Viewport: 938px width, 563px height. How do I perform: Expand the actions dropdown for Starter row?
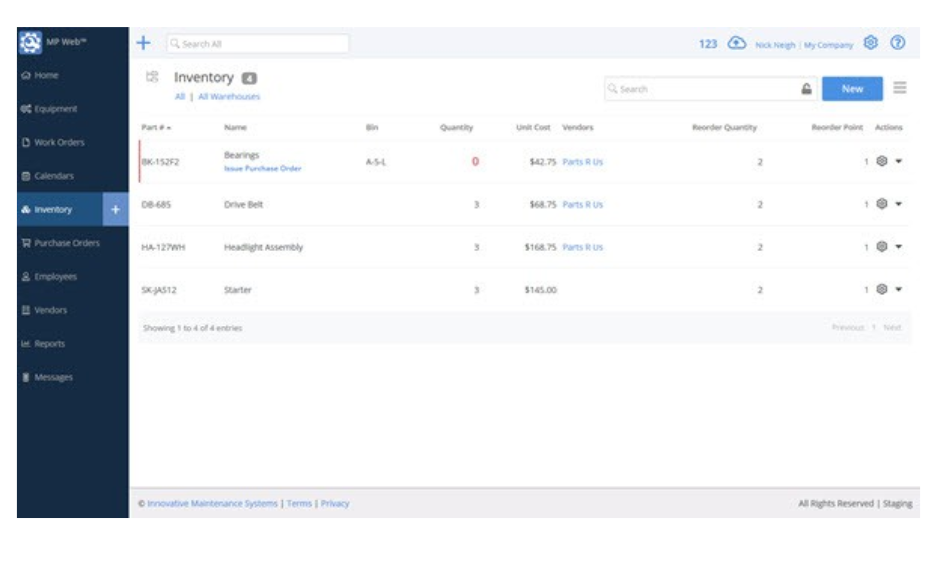coord(898,290)
